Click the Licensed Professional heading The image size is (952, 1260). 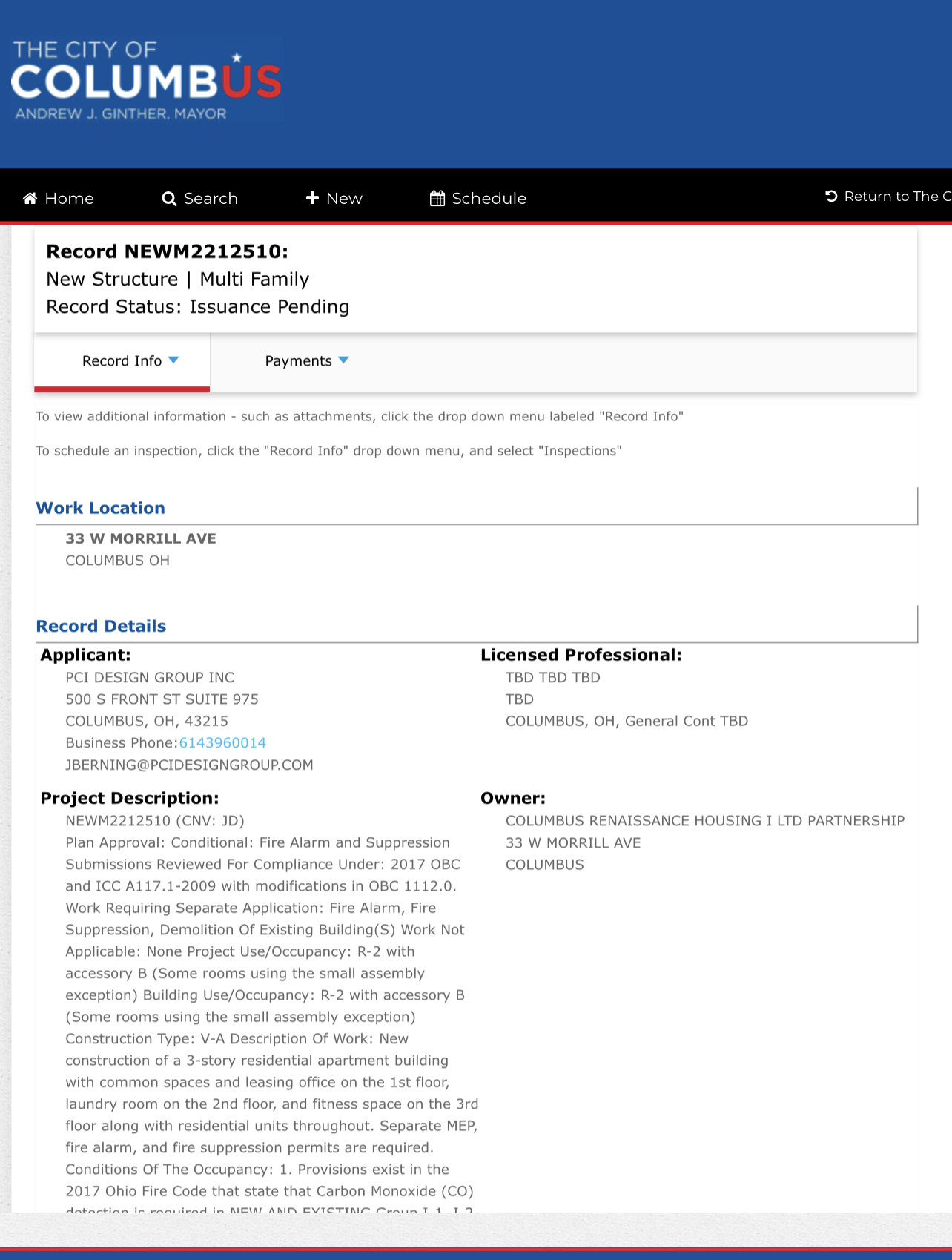point(581,655)
